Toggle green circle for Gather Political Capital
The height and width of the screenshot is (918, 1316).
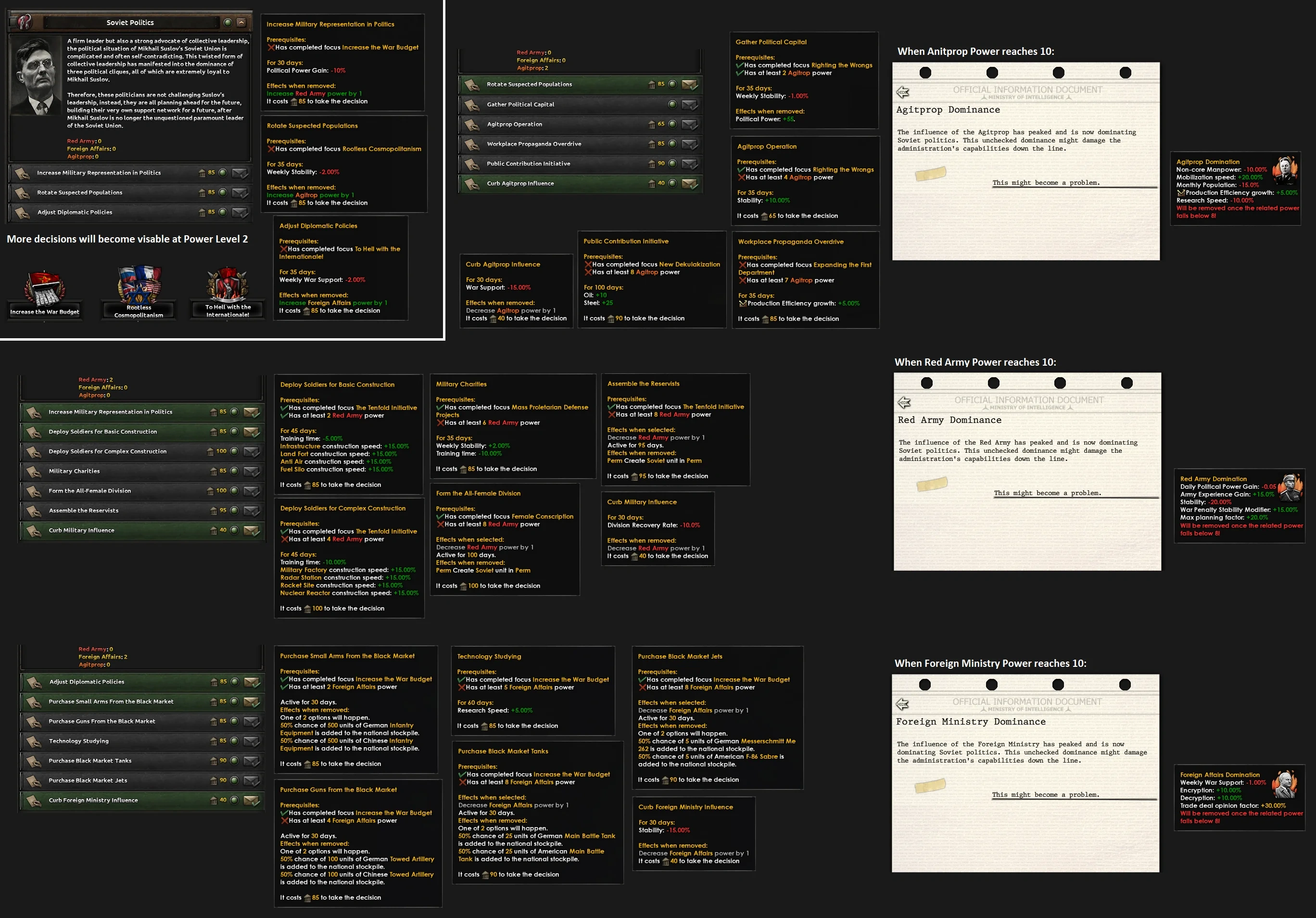pos(672,104)
